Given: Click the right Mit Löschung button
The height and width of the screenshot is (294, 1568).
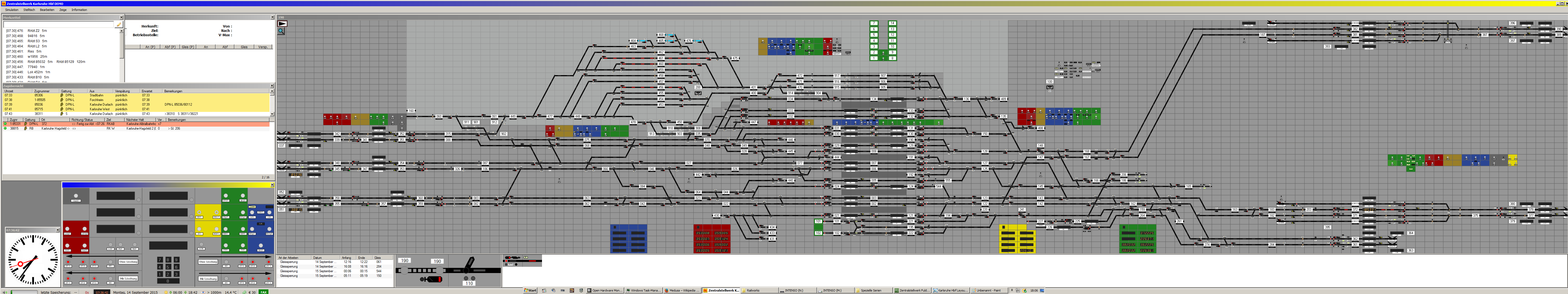Looking at the screenshot, I should coord(208,279).
